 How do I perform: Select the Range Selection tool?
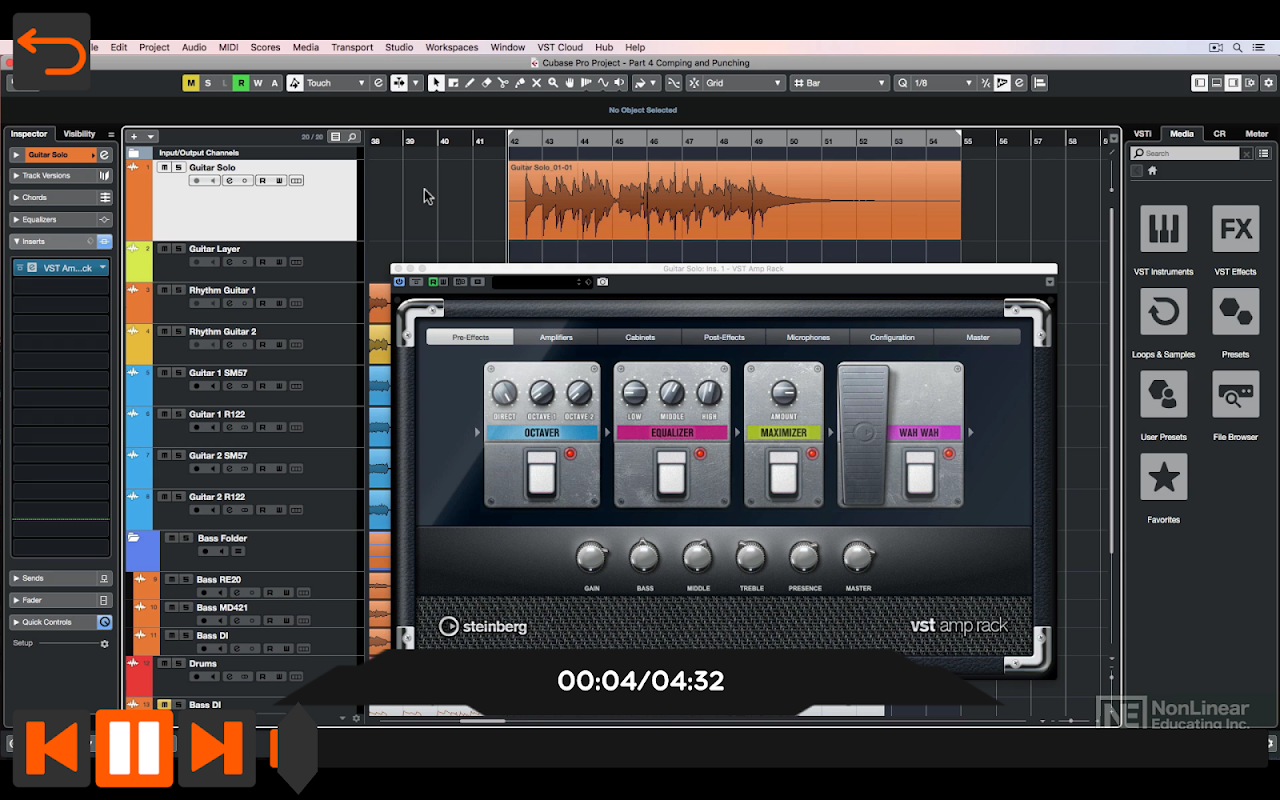coord(453,83)
